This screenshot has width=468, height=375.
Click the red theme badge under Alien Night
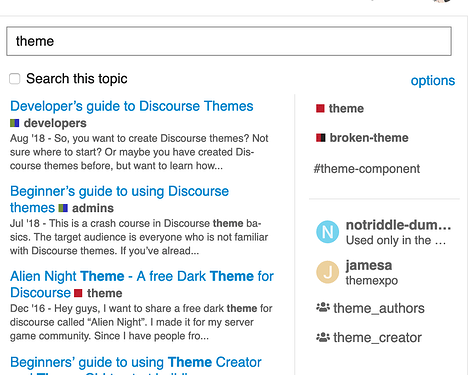click(98, 293)
